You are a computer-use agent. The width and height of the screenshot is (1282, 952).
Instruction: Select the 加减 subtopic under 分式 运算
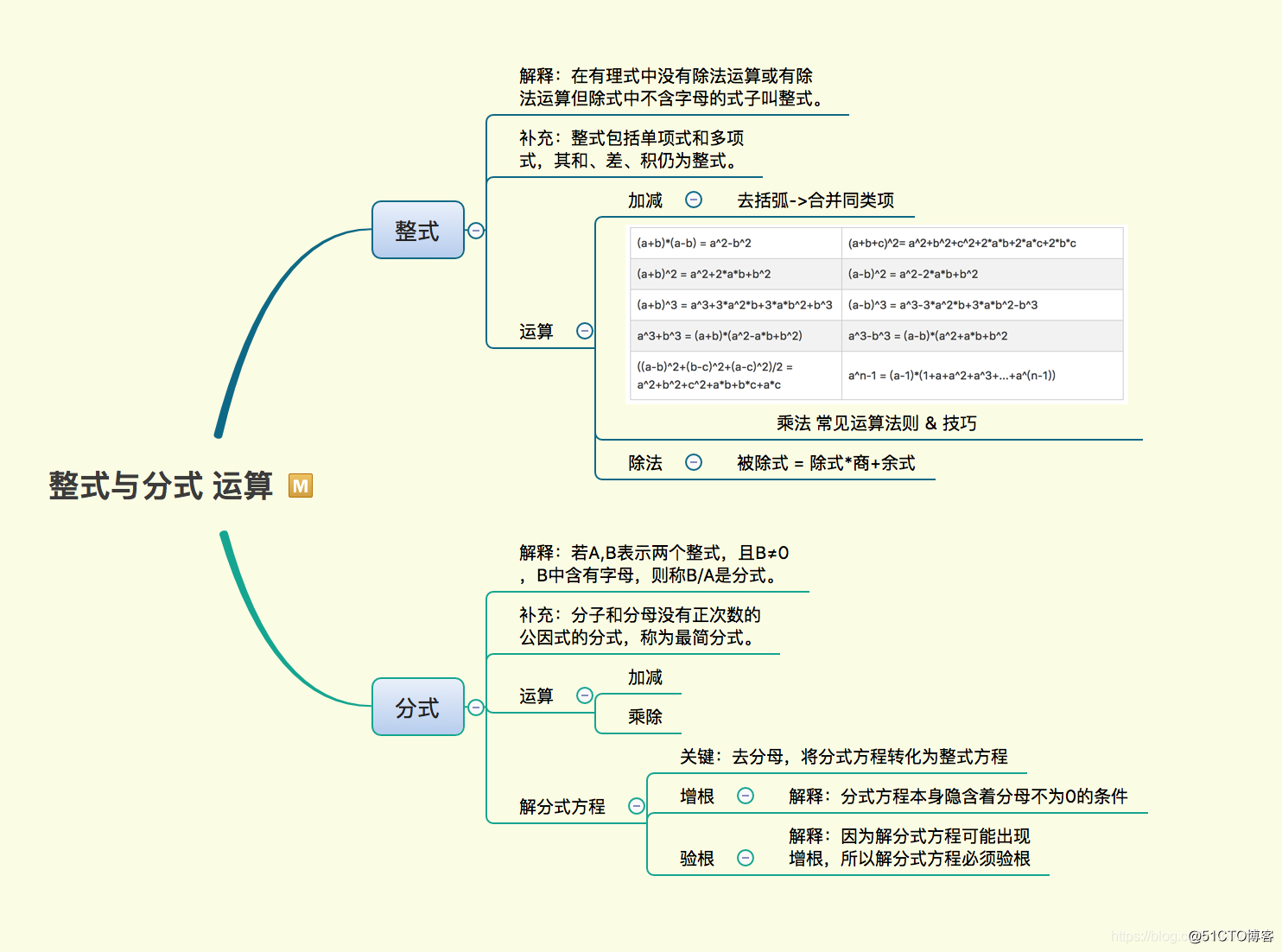point(645,677)
